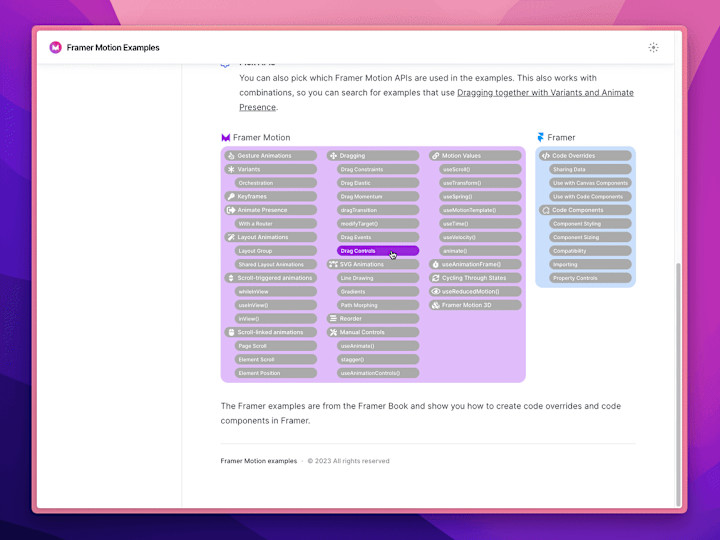This screenshot has width=720, height=540.
Task: Toggle the Orchestration filter pill
Action: tap(276, 183)
